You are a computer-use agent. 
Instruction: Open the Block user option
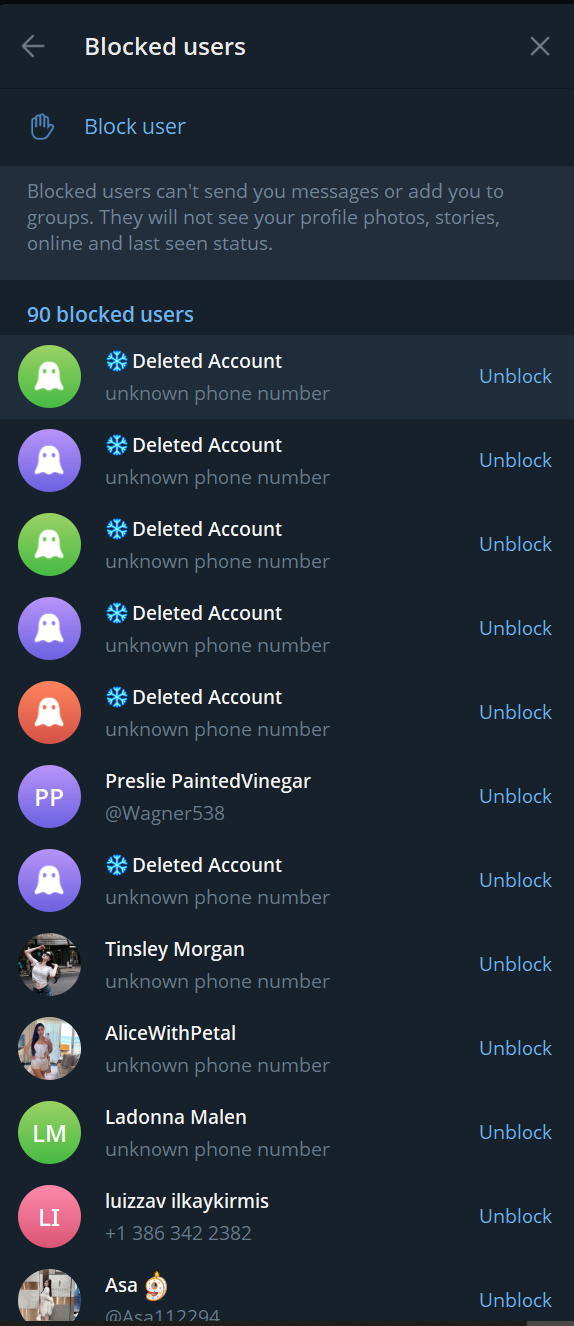point(287,127)
